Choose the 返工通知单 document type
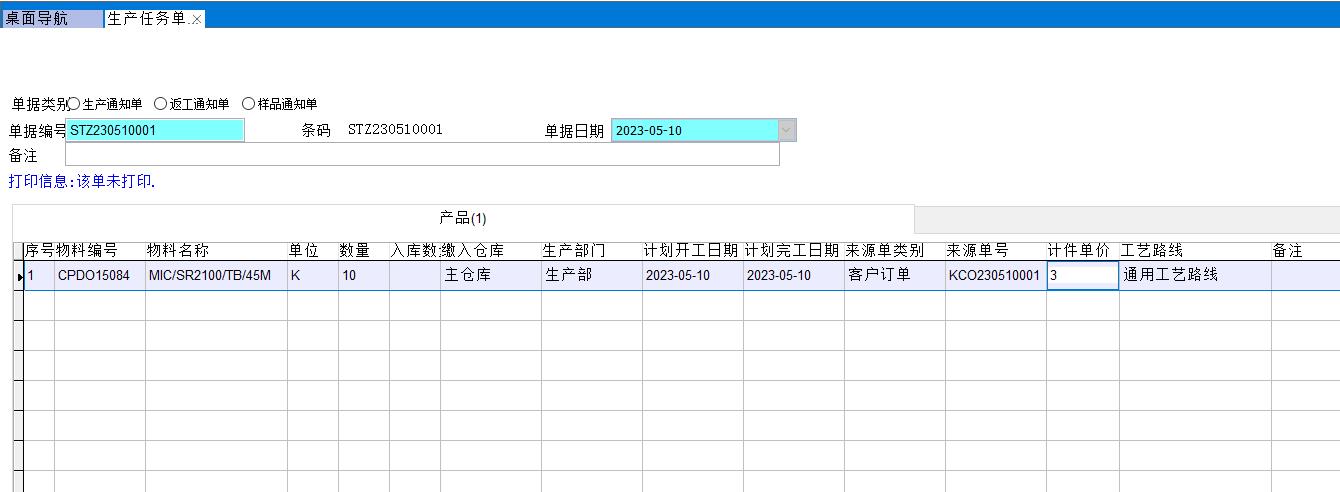Viewport: 1340px width, 492px height. click(160, 104)
